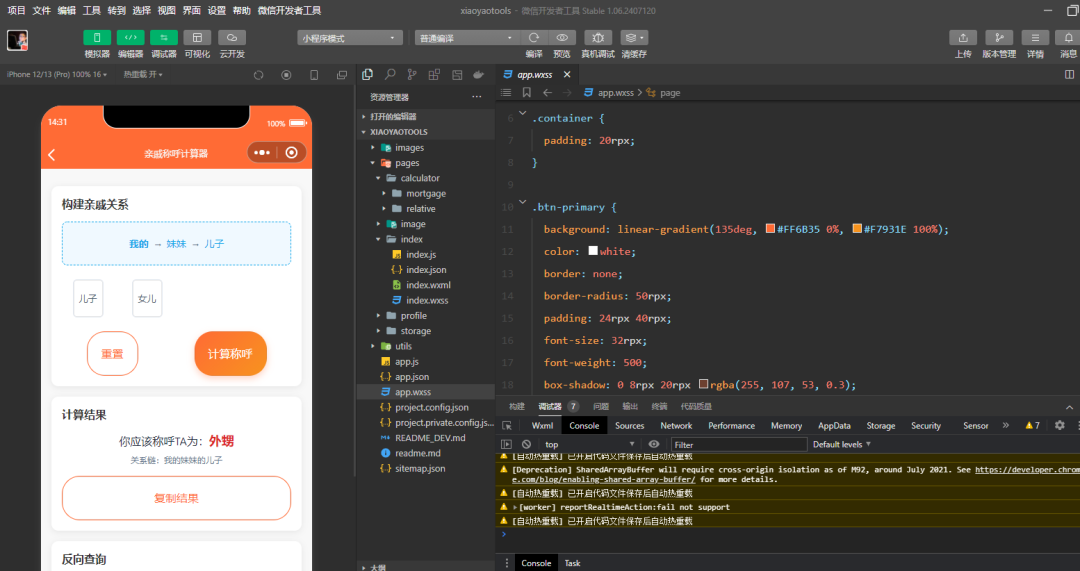1080x571 pixels.
Task: Click the #FF6B35 color swatch in code
Action: click(770, 229)
